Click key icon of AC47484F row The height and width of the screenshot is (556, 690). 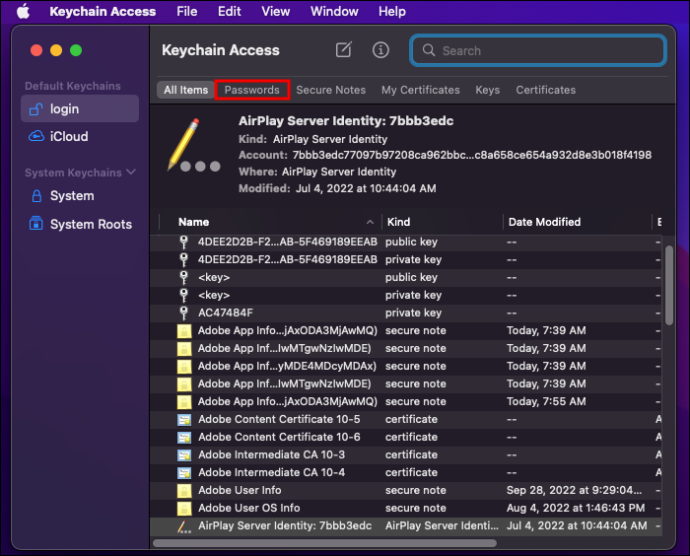(x=184, y=313)
